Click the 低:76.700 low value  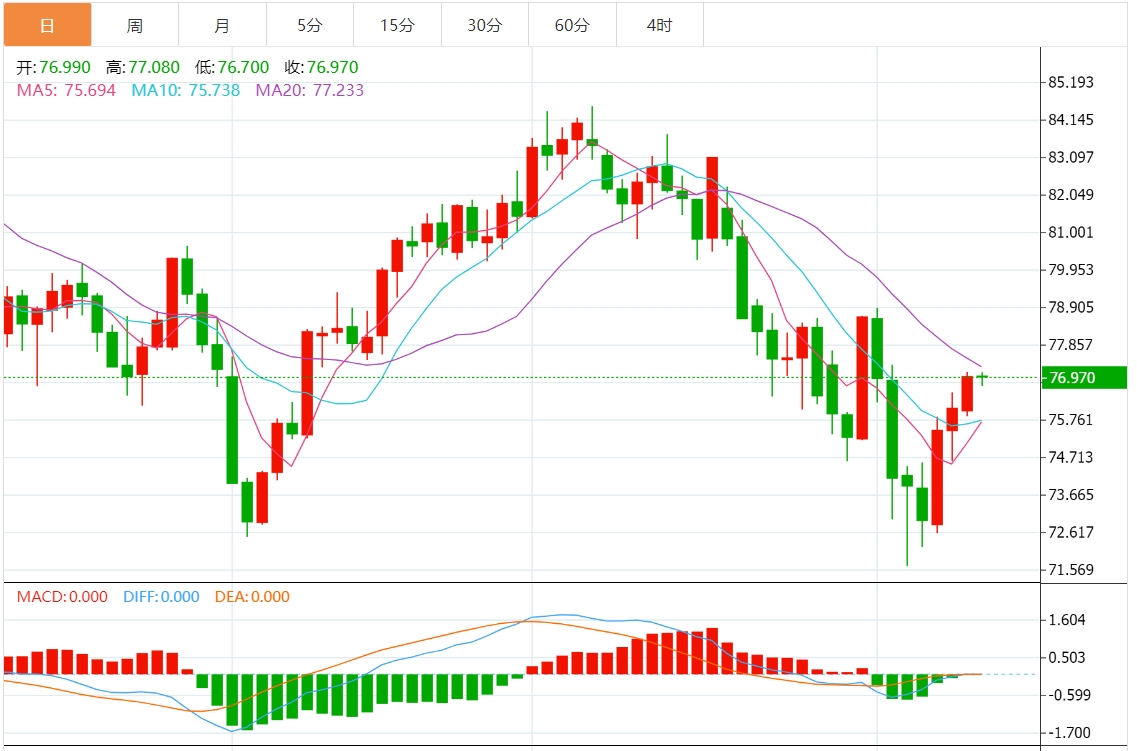(x=232, y=67)
